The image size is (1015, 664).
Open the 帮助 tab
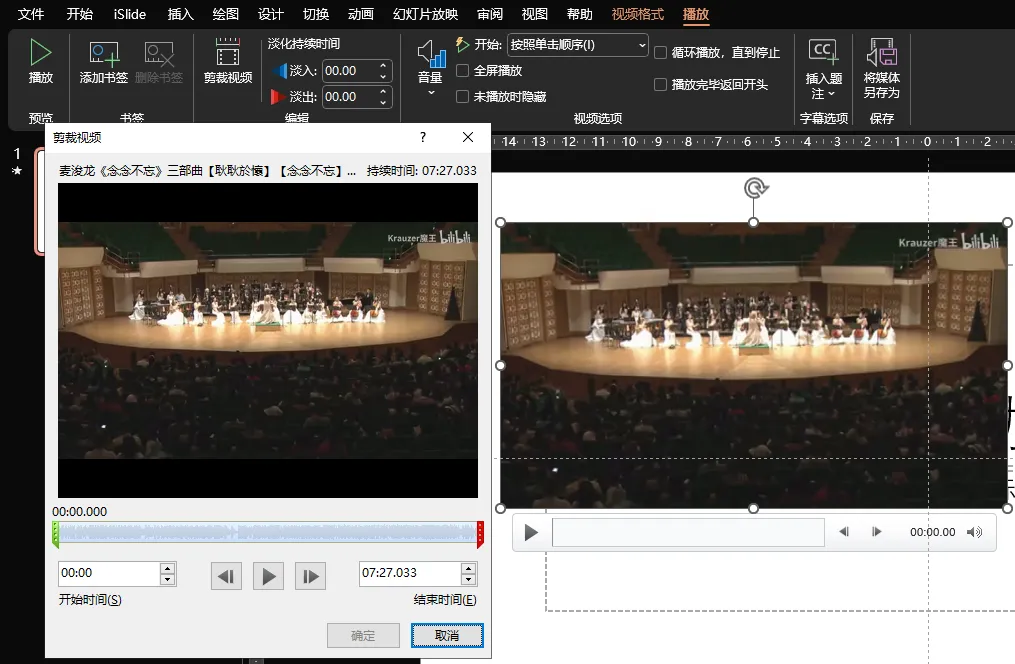tap(579, 14)
